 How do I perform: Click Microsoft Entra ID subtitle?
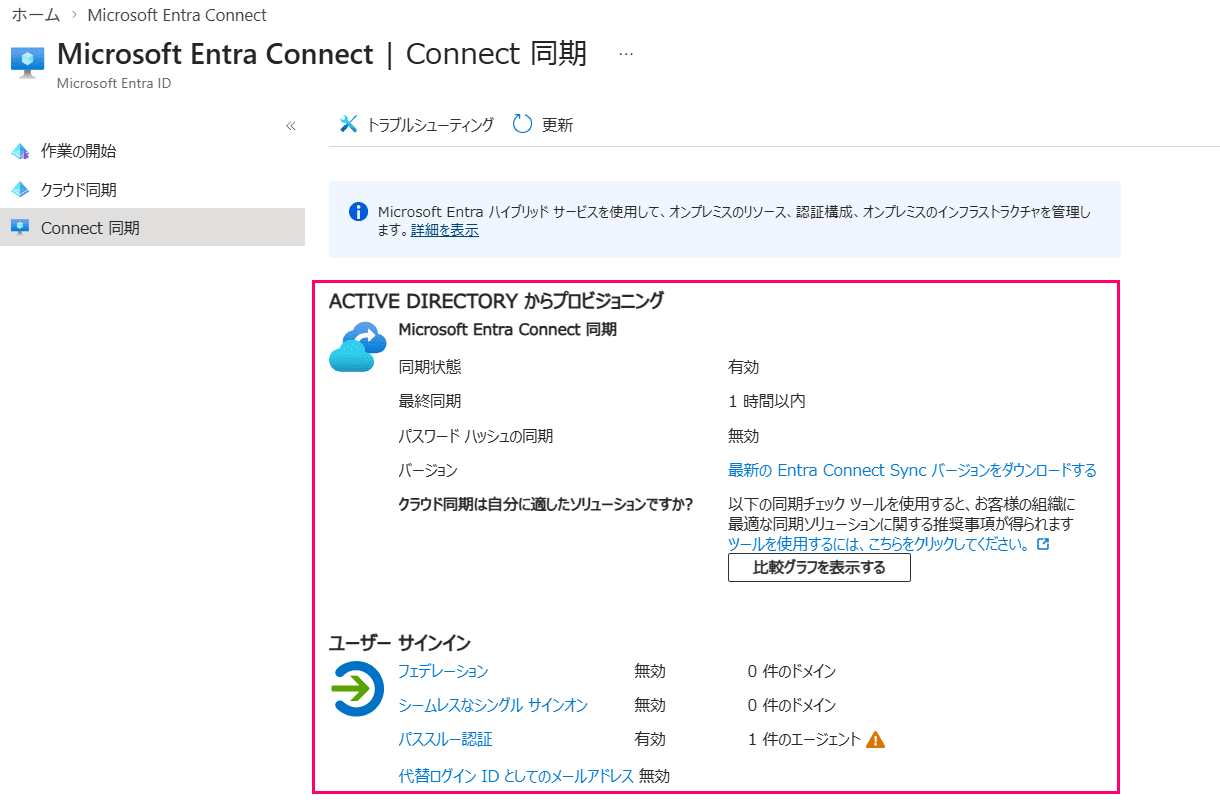tap(114, 83)
